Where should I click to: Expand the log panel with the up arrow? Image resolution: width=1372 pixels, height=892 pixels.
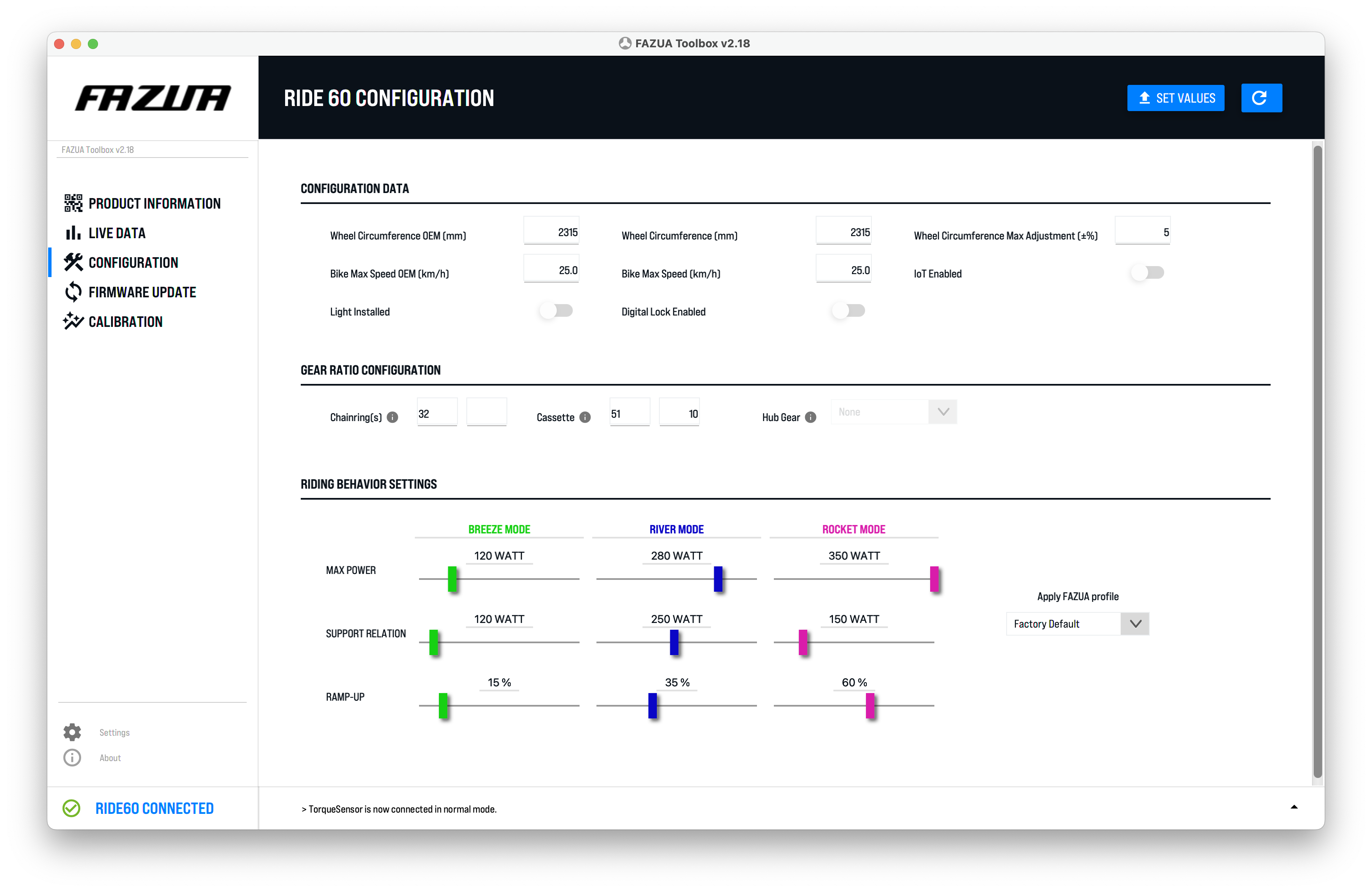[1294, 807]
